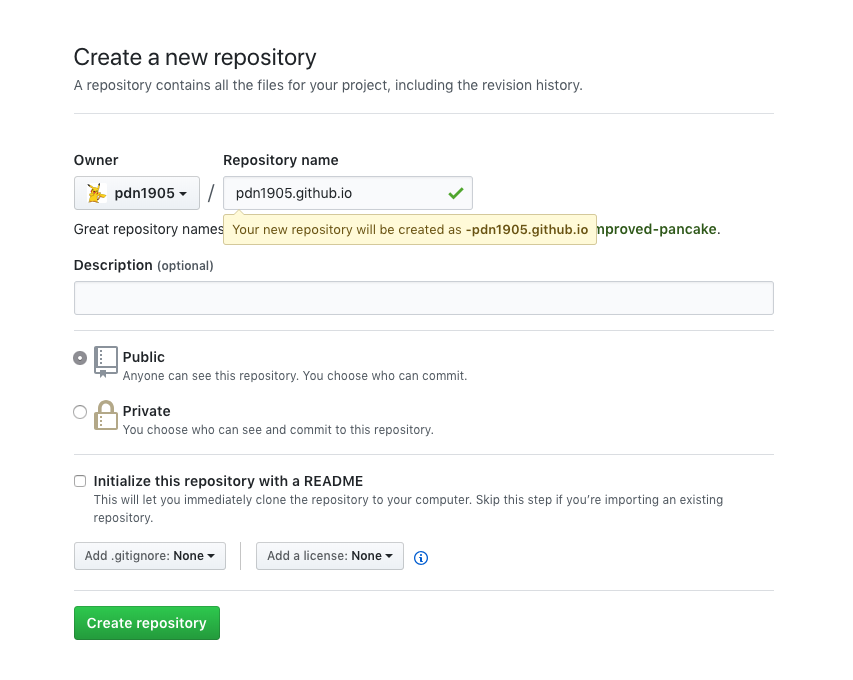Click the Pikachu avatar icon beside pdn1905
853x680 pixels.
96,193
